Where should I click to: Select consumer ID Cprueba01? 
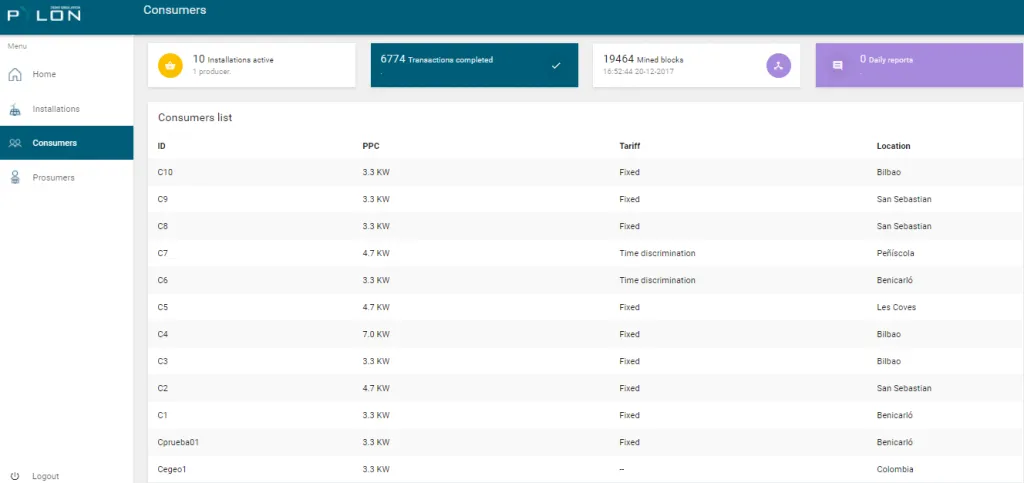point(178,442)
